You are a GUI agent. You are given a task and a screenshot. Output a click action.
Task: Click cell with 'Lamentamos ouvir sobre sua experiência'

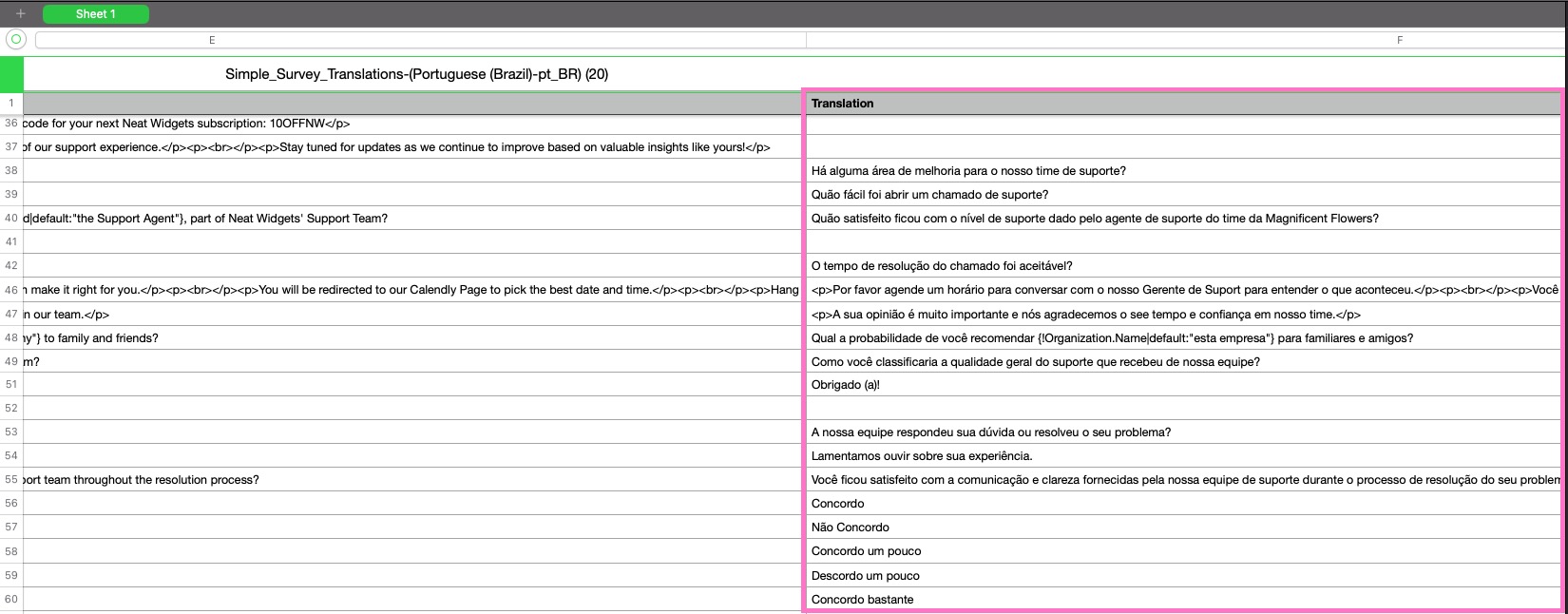pyautogui.click(x=1183, y=456)
